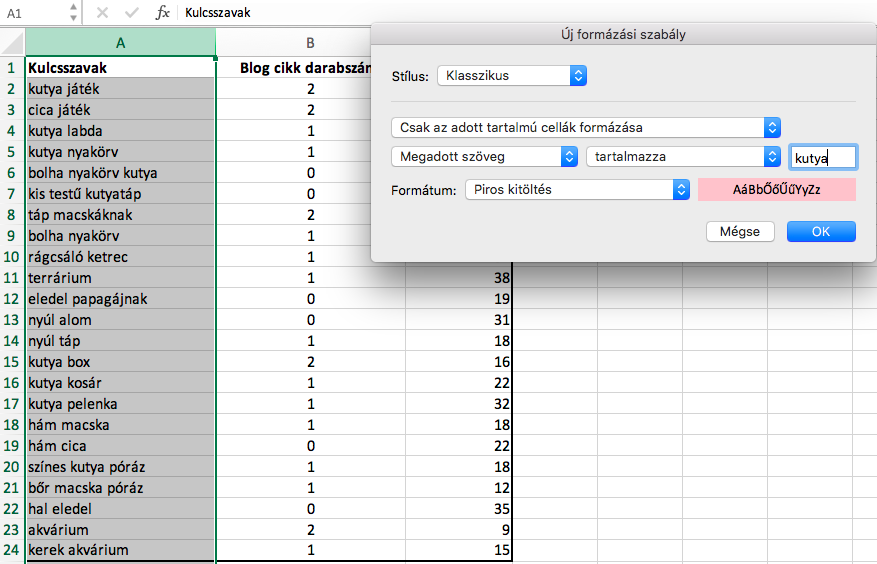Viewport: 877px width, 564px height.
Task: Open the Formátum dropdown showing Piros kitöltés
Action: (577, 190)
